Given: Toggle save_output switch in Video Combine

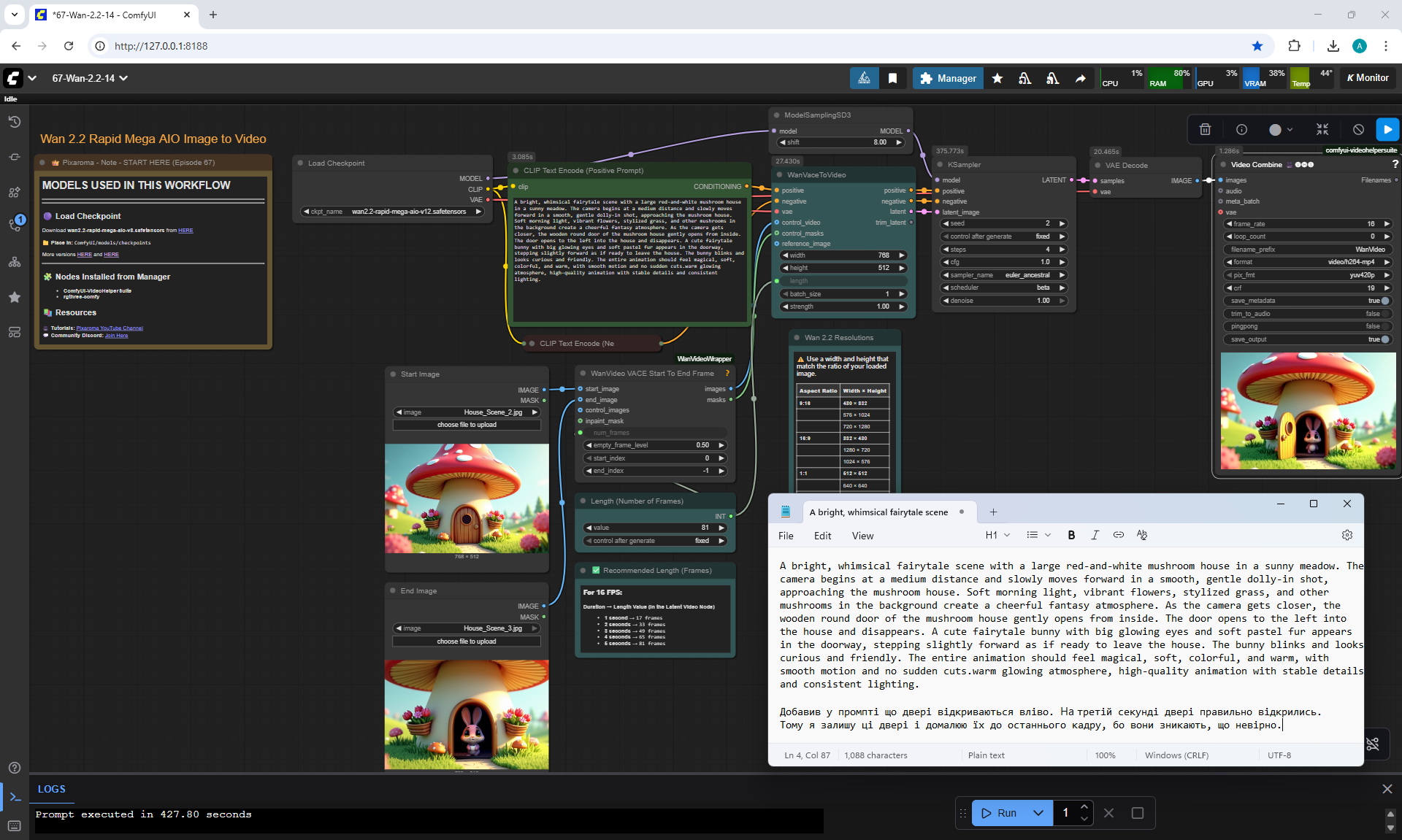Looking at the screenshot, I should 1384,339.
